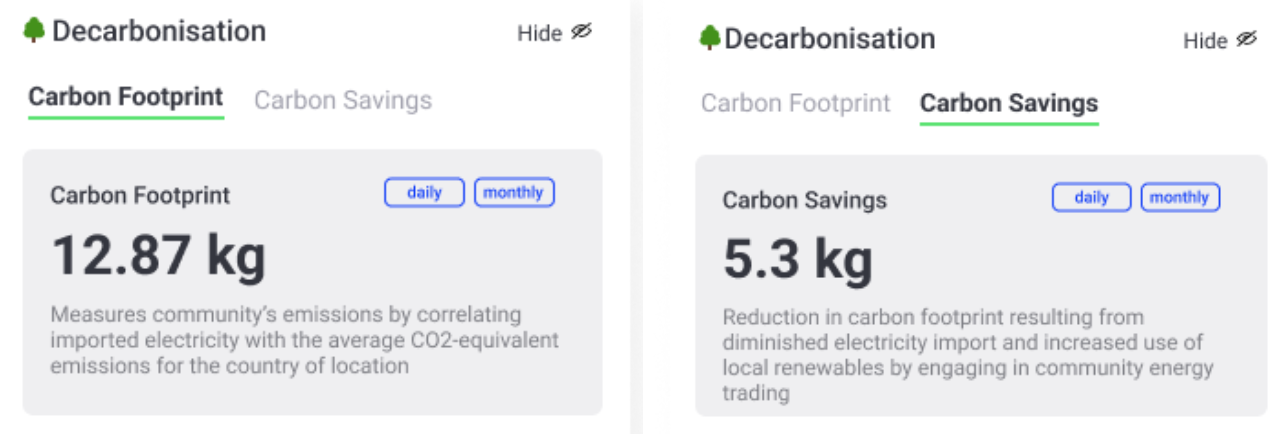This screenshot has width=1286, height=434.
Task: Click the 12.87 kg footprint value
Action: (x=159, y=255)
